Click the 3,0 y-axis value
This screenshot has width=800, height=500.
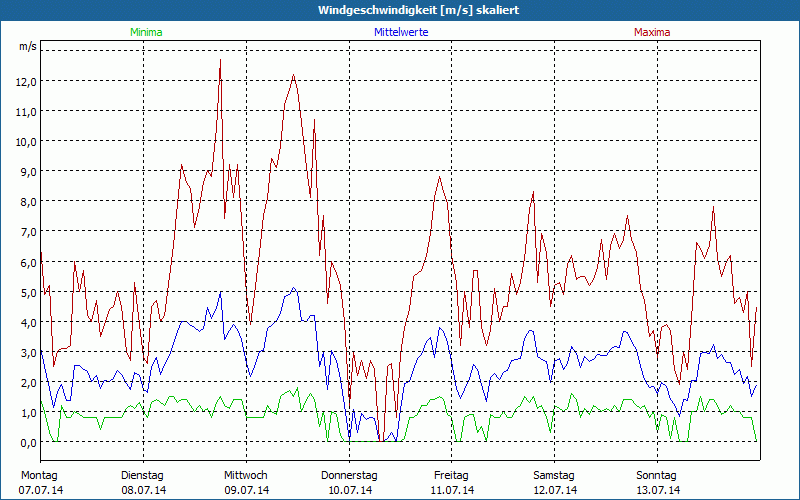(26, 352)
